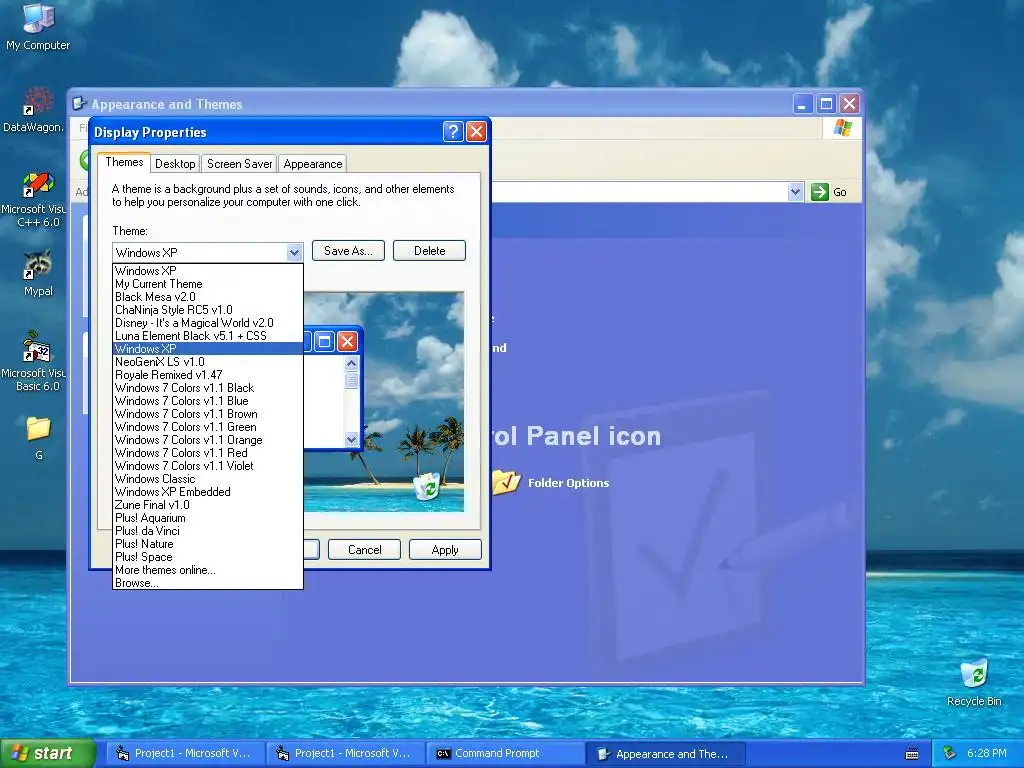Switch to the Desktop tab
The image size is (1024, 768).
(x=175, y=164)
